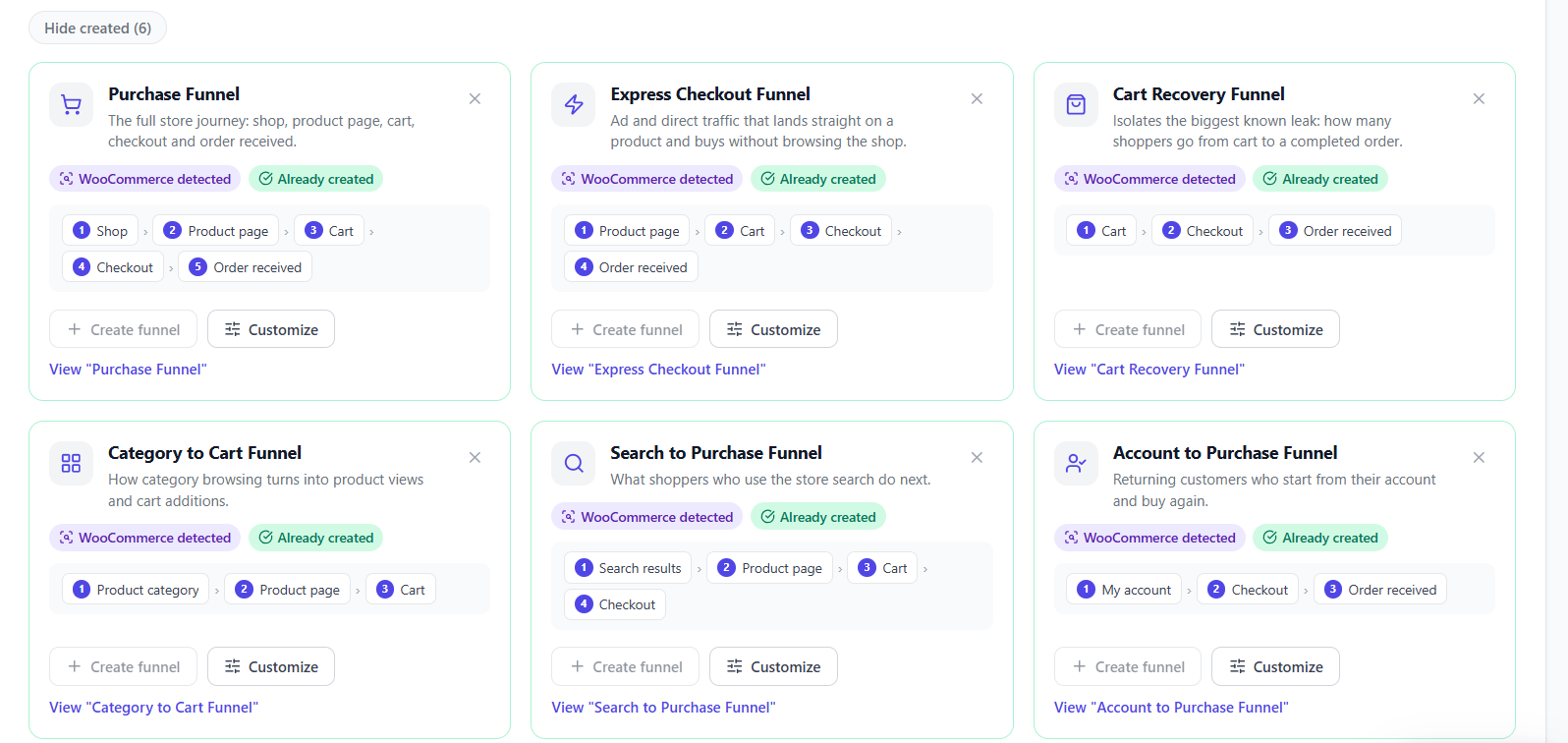Image resolution: width=1568 pixels, height=743 pixels.
Task: Click the Product category step chip
Action: [136, 590]
